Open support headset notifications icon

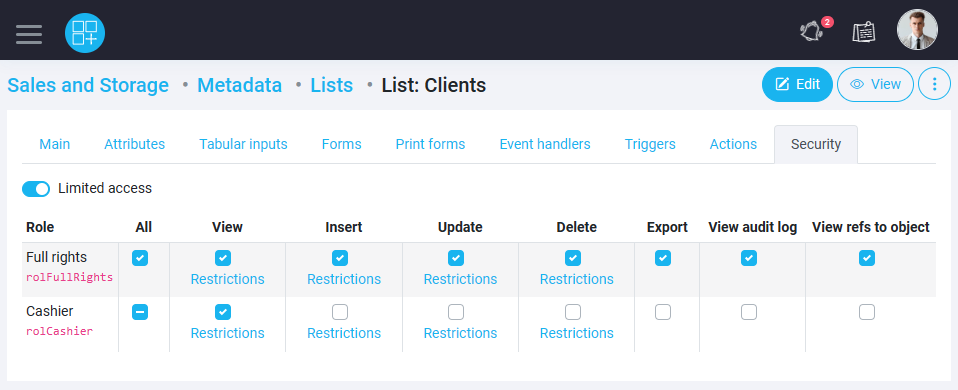[x=812, y=31]
